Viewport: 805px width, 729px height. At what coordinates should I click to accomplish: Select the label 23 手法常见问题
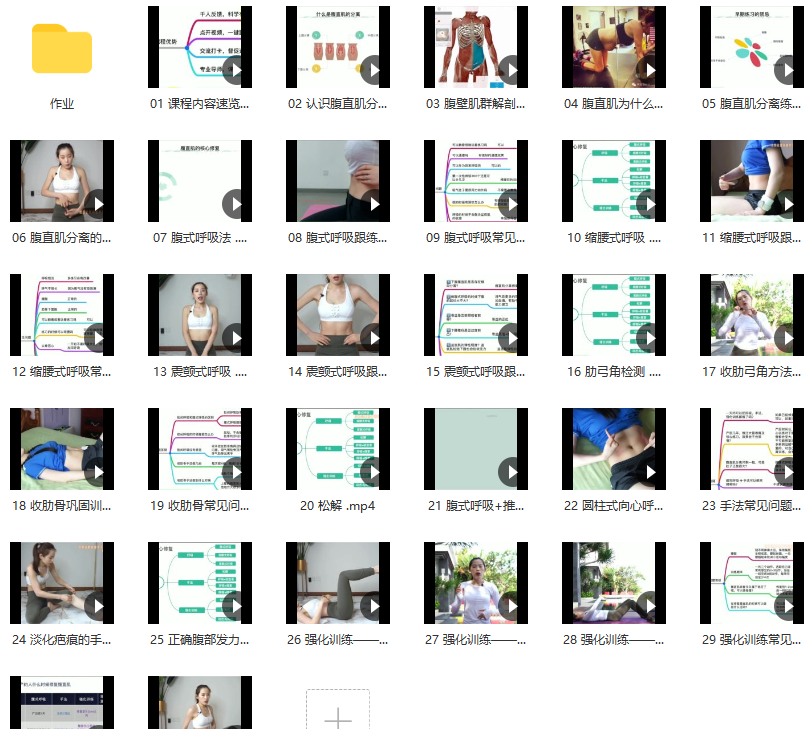(752, 506)
